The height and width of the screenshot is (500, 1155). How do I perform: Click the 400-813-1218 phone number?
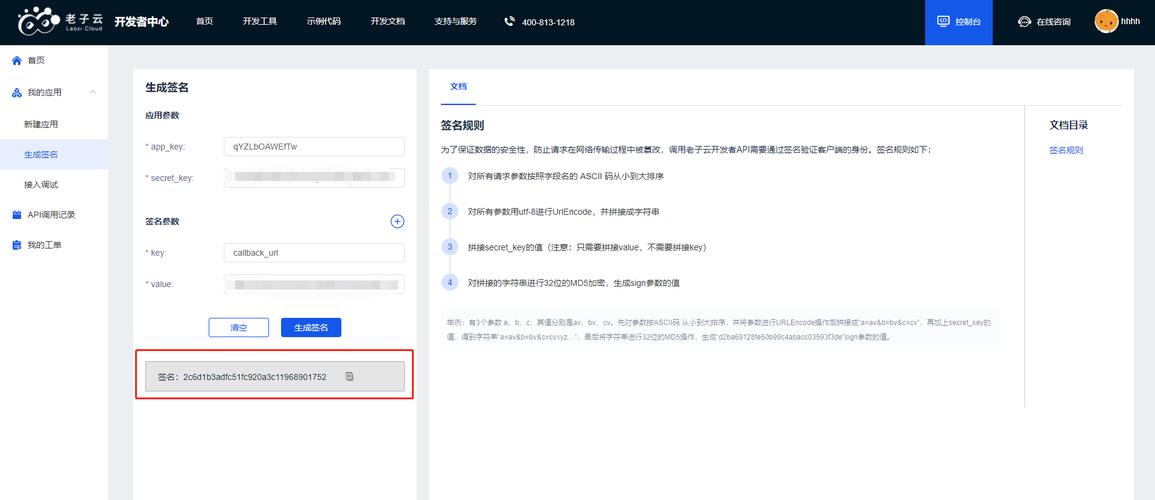(548, 22)
